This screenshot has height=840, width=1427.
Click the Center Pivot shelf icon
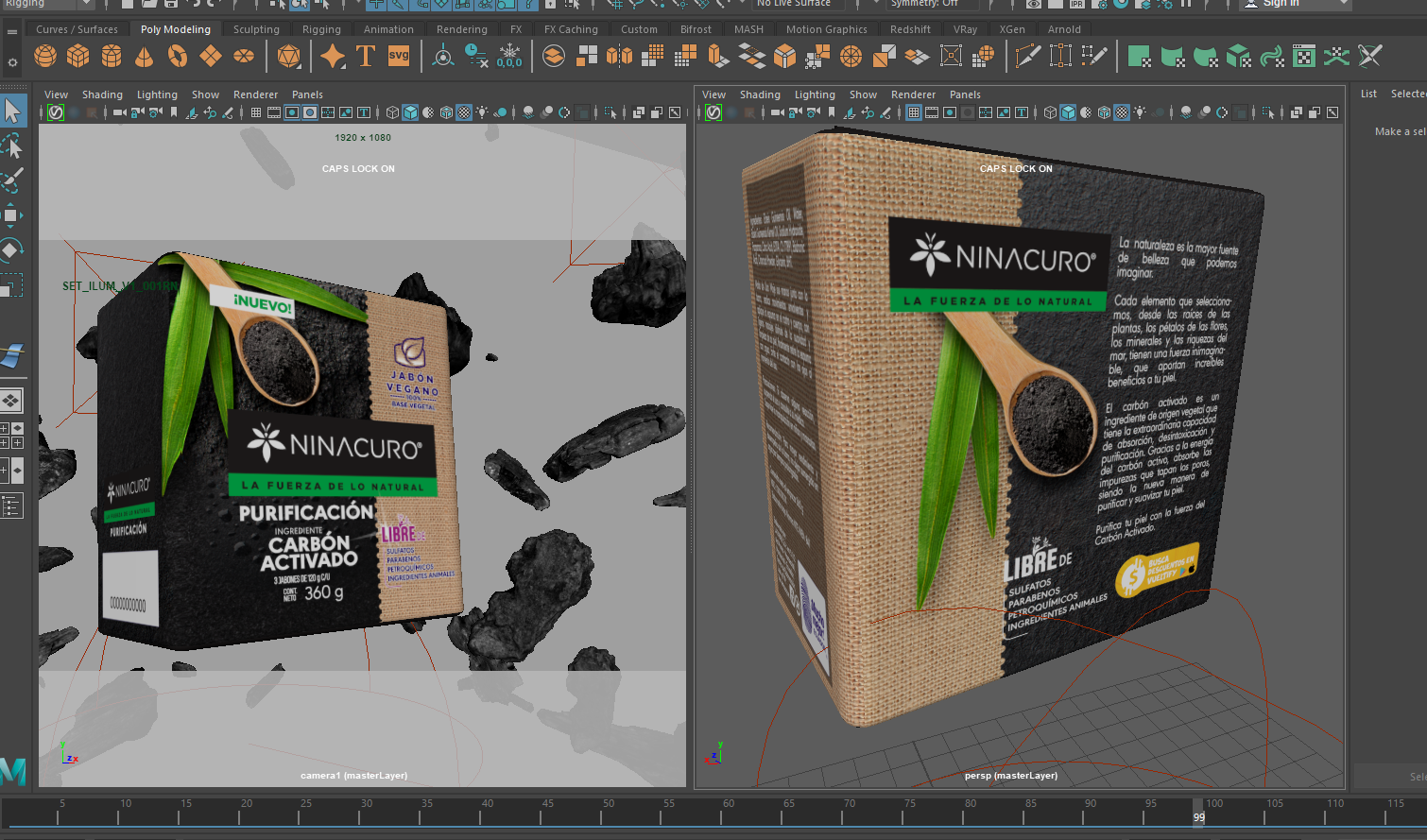click(442, 57)
